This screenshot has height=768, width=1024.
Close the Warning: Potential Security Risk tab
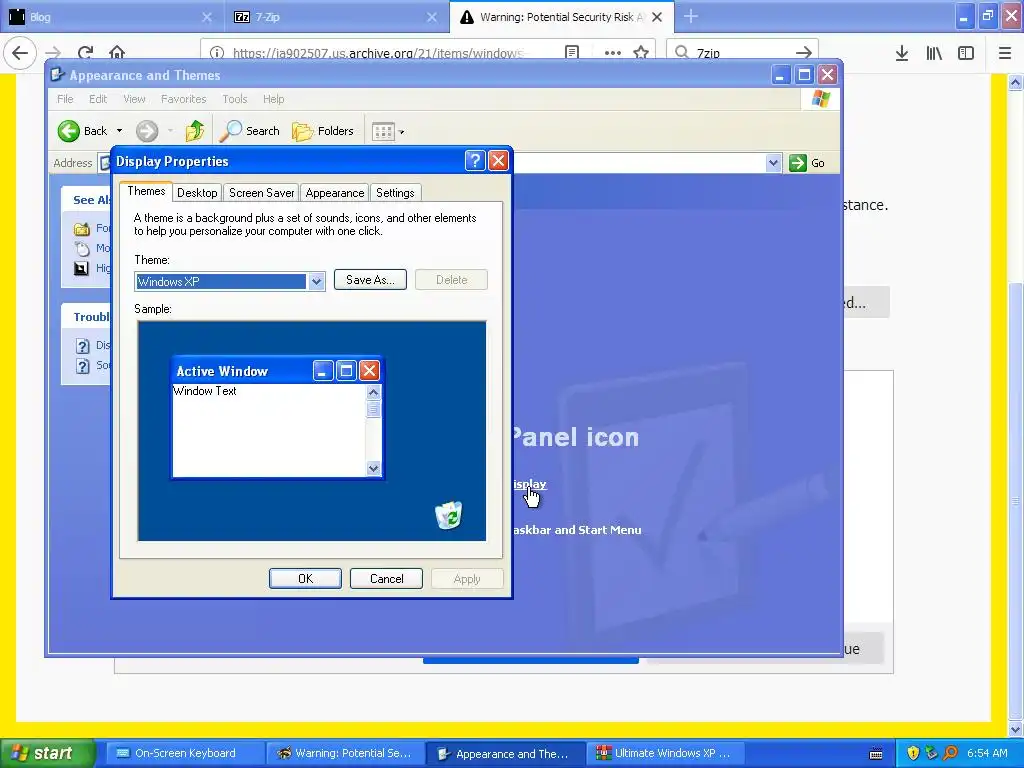pos(657,17)
